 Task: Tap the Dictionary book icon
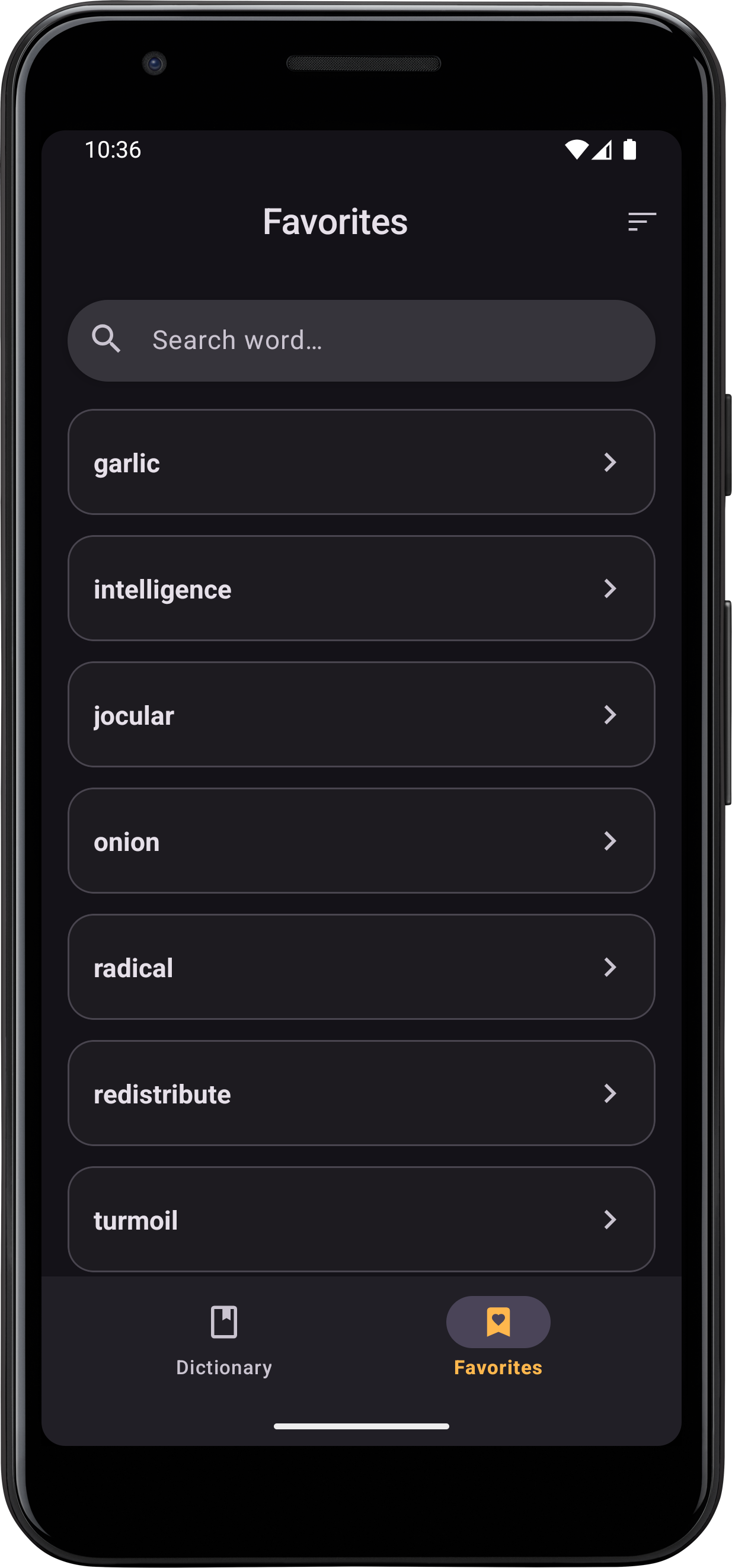[223, 1321]
